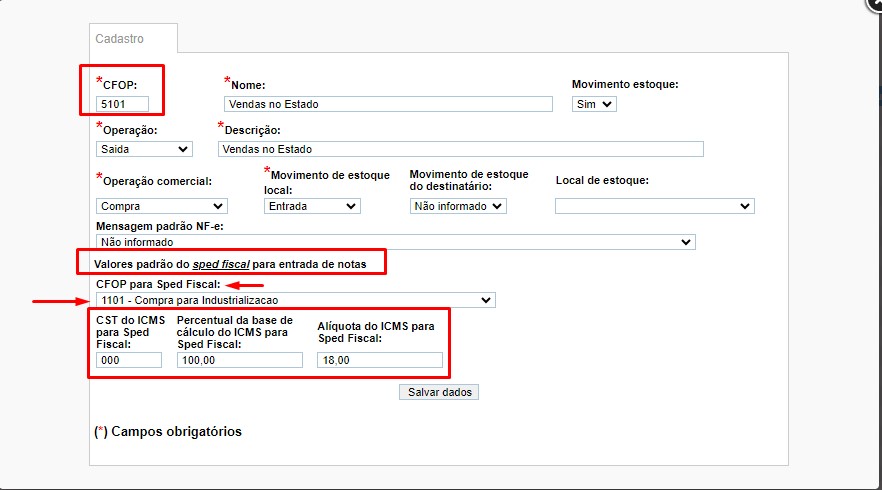The height and width of the screenshot is (490, 882).
Task: Click the Mensagem padrão NF-e label
Action: pyautogui.click(x=160, y=226)
